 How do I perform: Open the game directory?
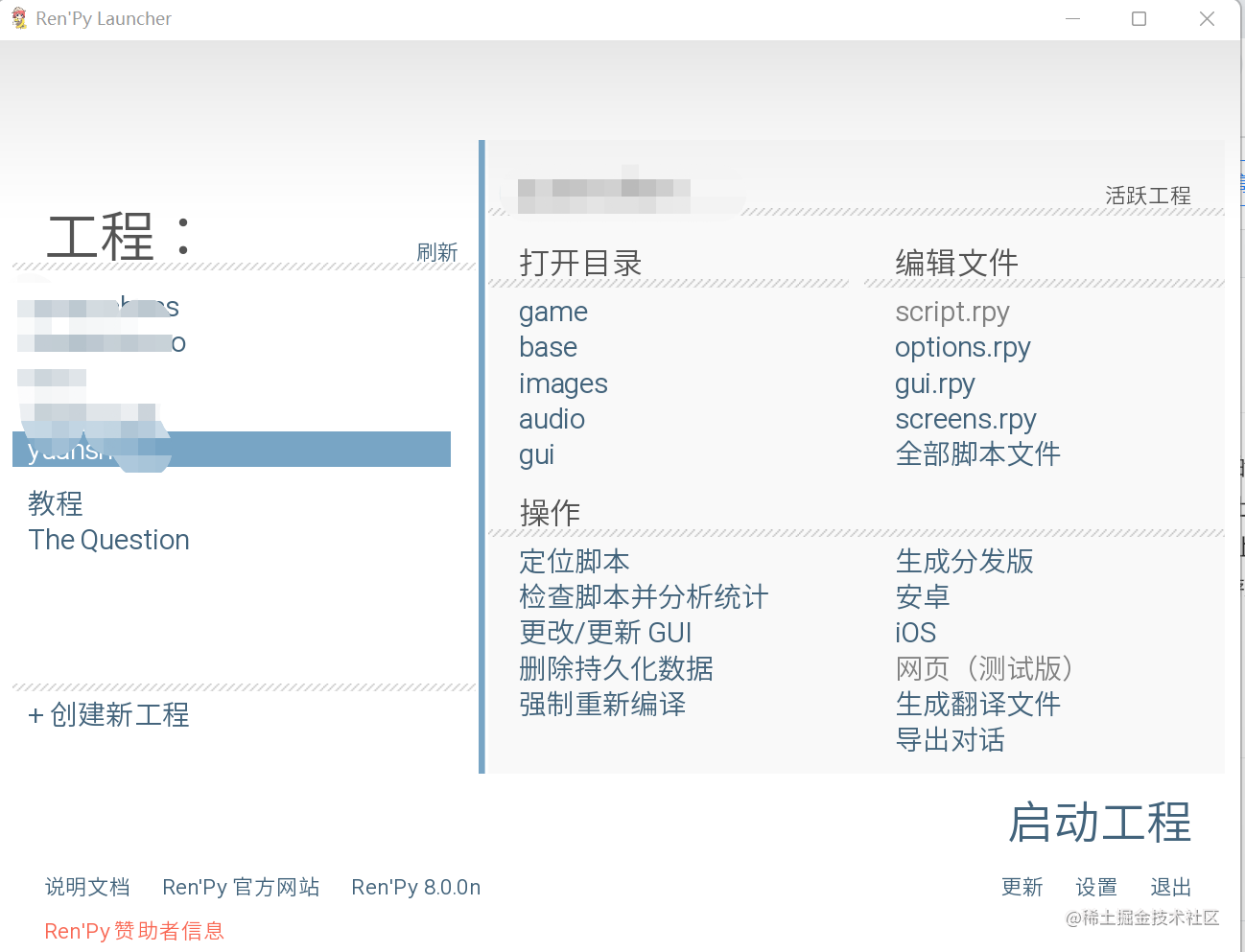[552, 312]
